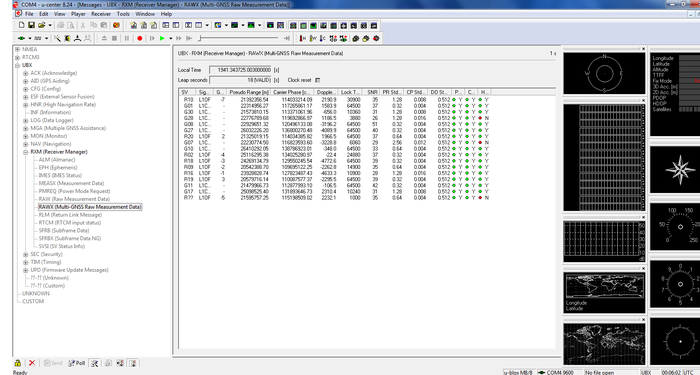Expand the MON (Monitor) node
This screenshot has height=375, width=700.
pyautogui.click(x=25, y=136)
